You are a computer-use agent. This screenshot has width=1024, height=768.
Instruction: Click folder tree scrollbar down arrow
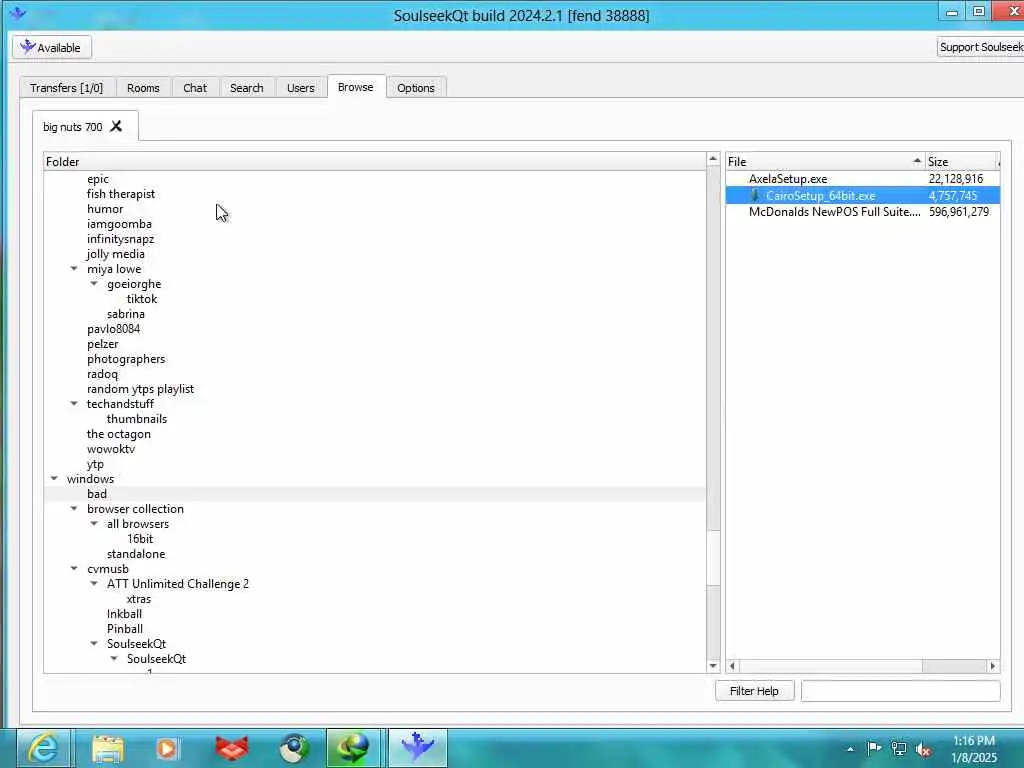pyautogui.click(x=713, y=666)
